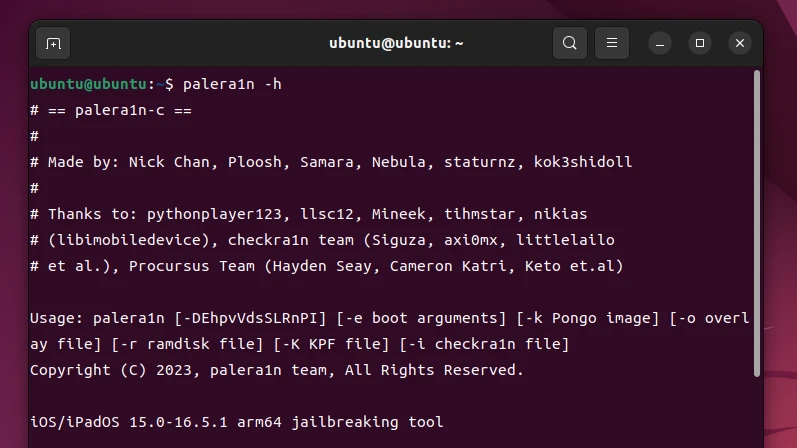The height and width of the screenshot is (448, 797).
Task: Click the ubuntu@ubuntu window title
Action: 396,43
